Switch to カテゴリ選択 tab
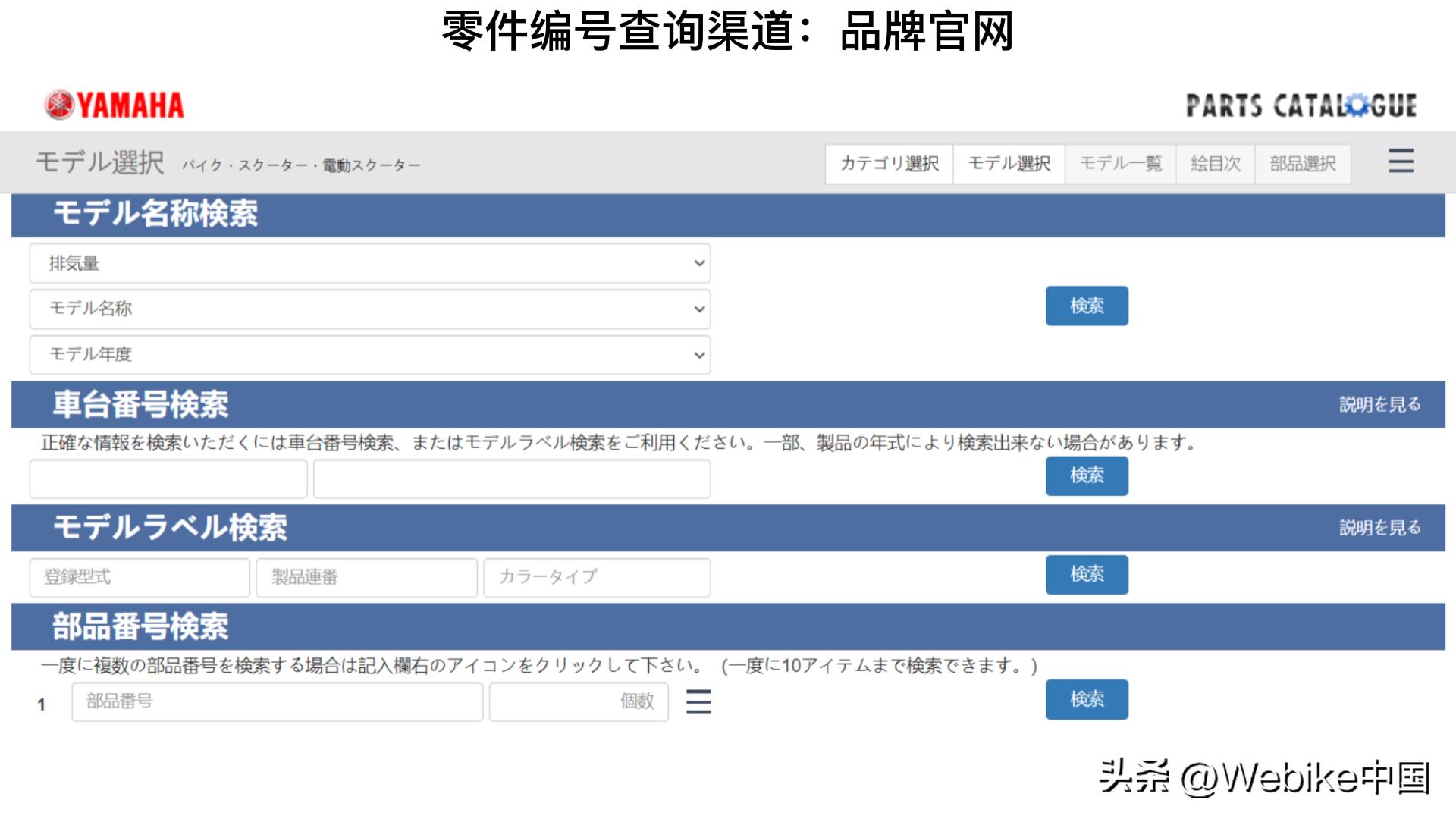The height and width of the screenshot is (819, 1456). [890, 163]
